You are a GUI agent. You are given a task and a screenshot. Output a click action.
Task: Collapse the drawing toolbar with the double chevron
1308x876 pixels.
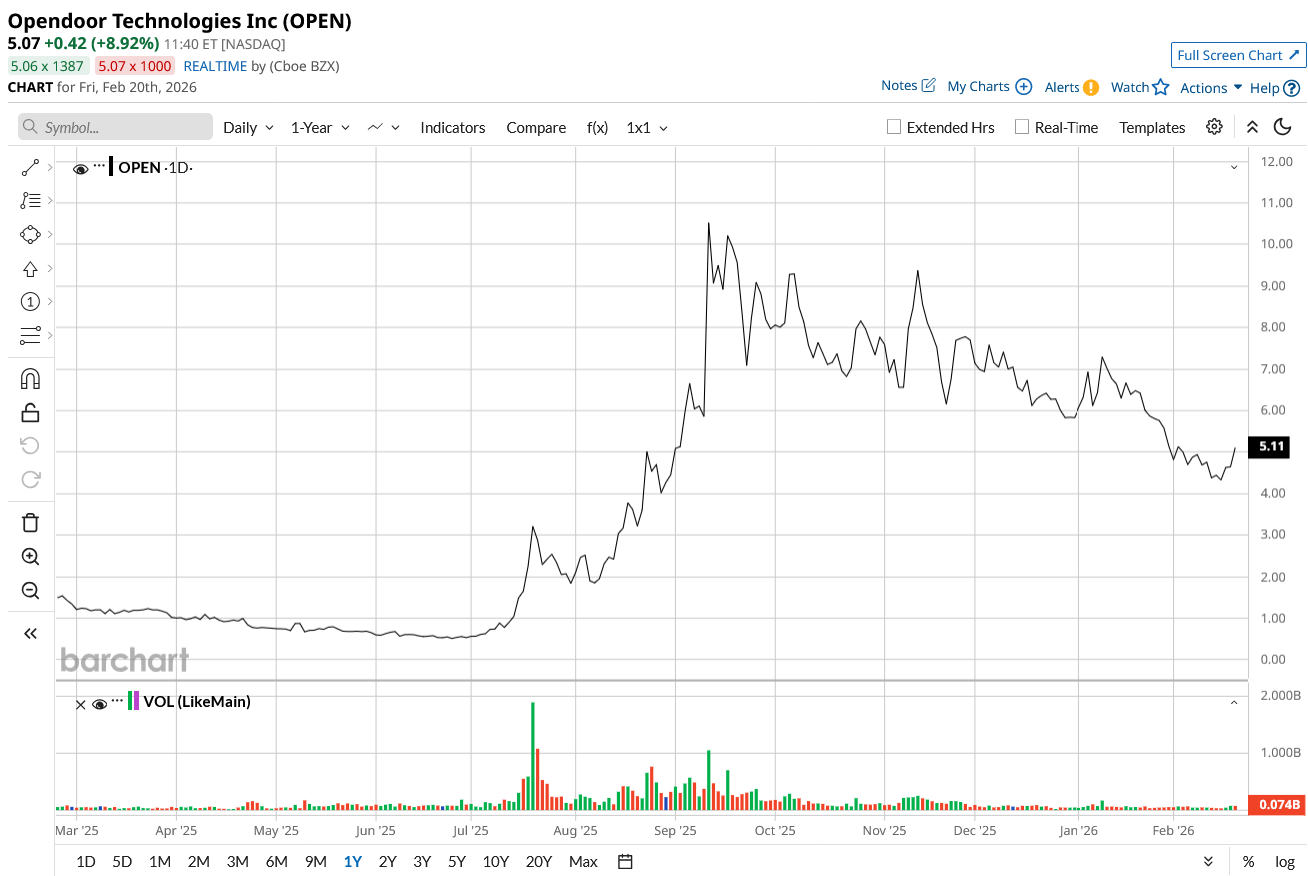[x=30, y=633]
